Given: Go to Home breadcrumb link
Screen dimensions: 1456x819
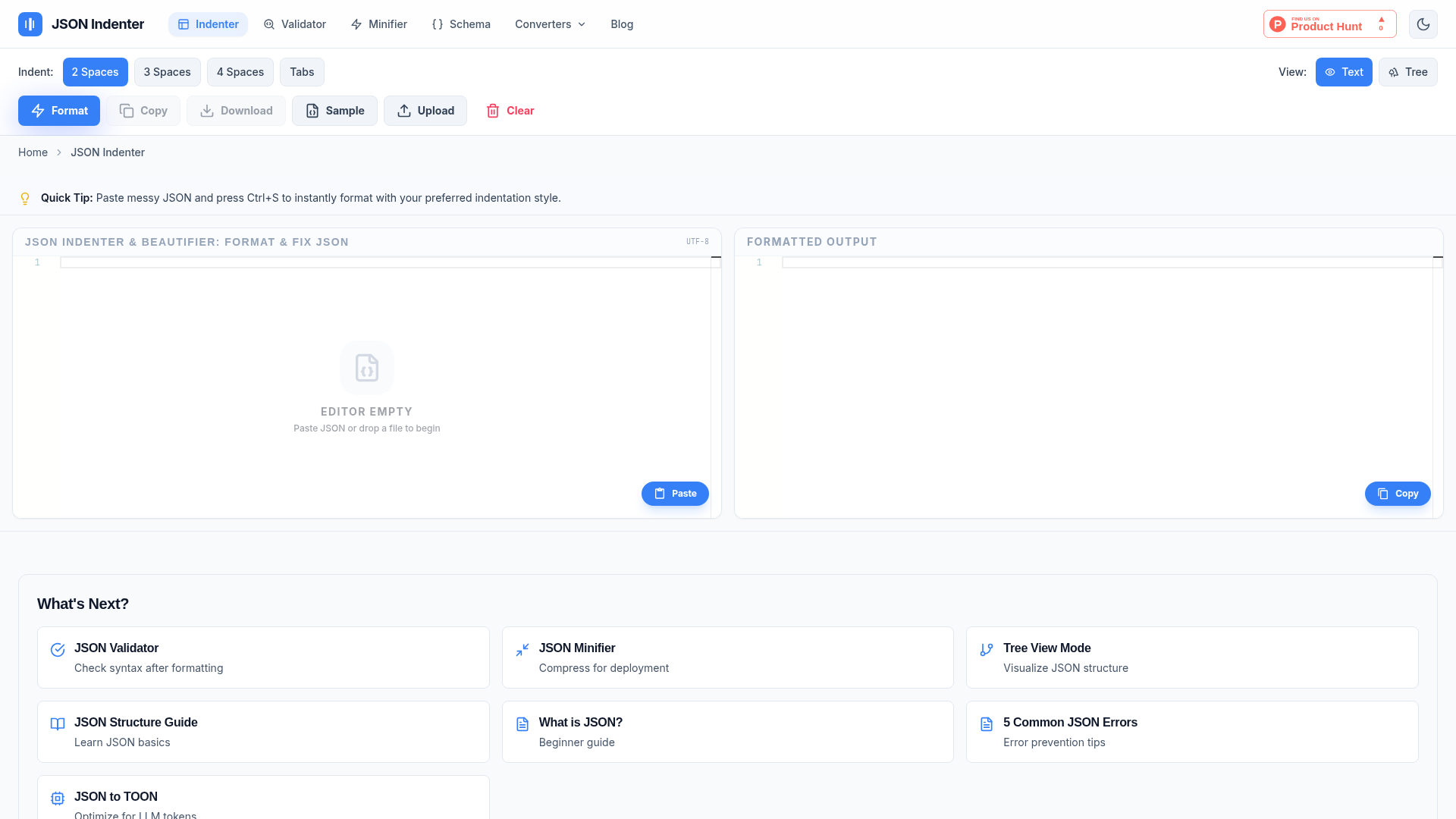Looking at the screenshot, I should tap(33, 152).
